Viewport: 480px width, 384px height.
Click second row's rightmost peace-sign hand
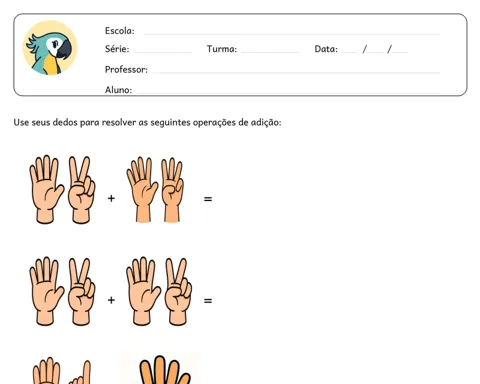tap(178, 292)
